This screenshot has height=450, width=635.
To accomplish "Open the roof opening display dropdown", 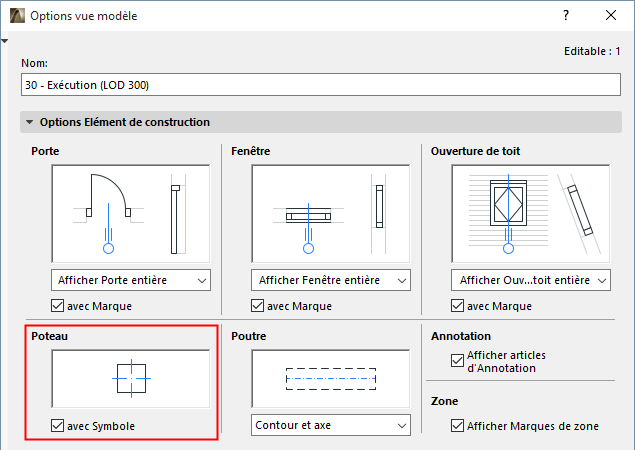I will coord(530,280).
